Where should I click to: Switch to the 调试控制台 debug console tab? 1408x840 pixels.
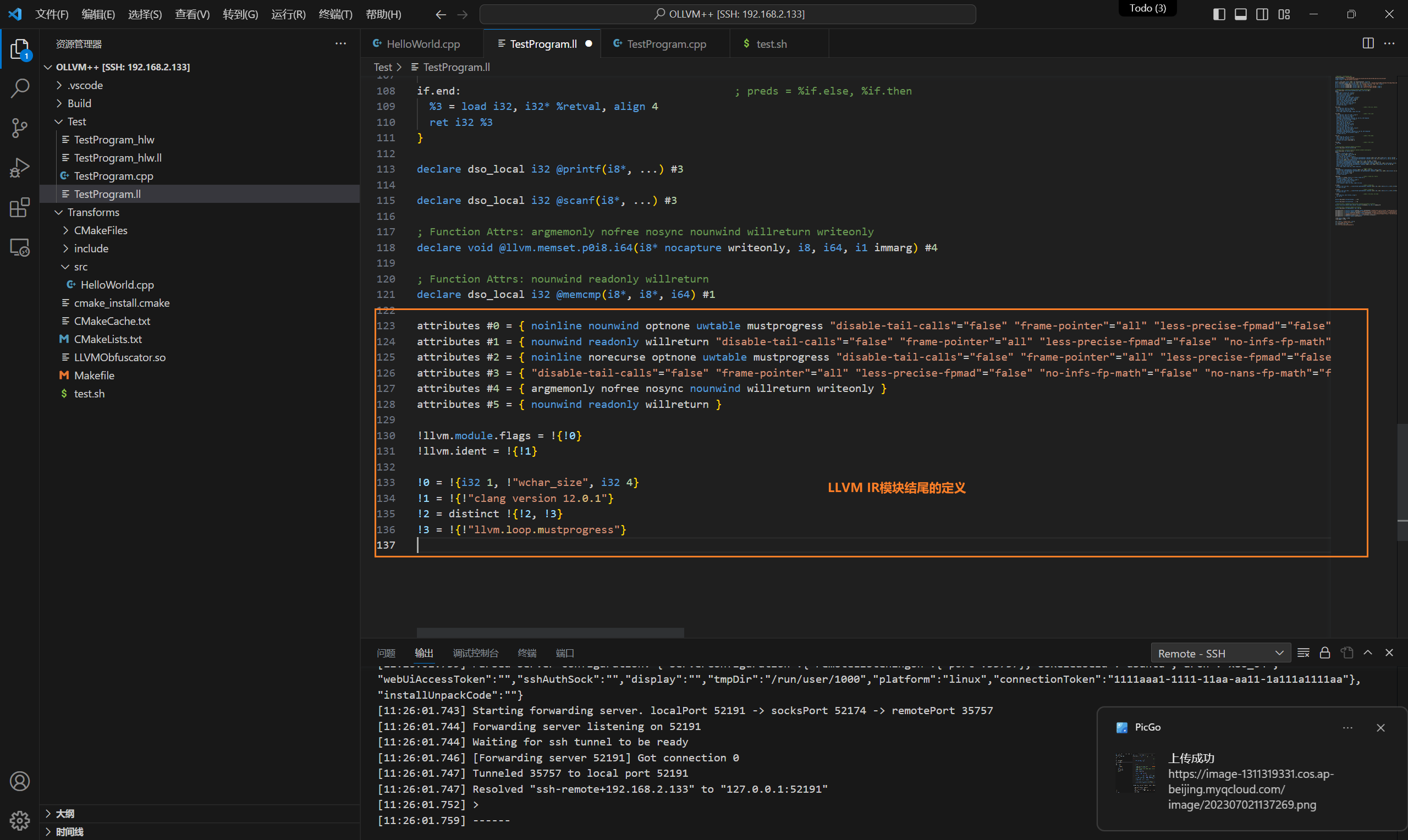[476, 653]
